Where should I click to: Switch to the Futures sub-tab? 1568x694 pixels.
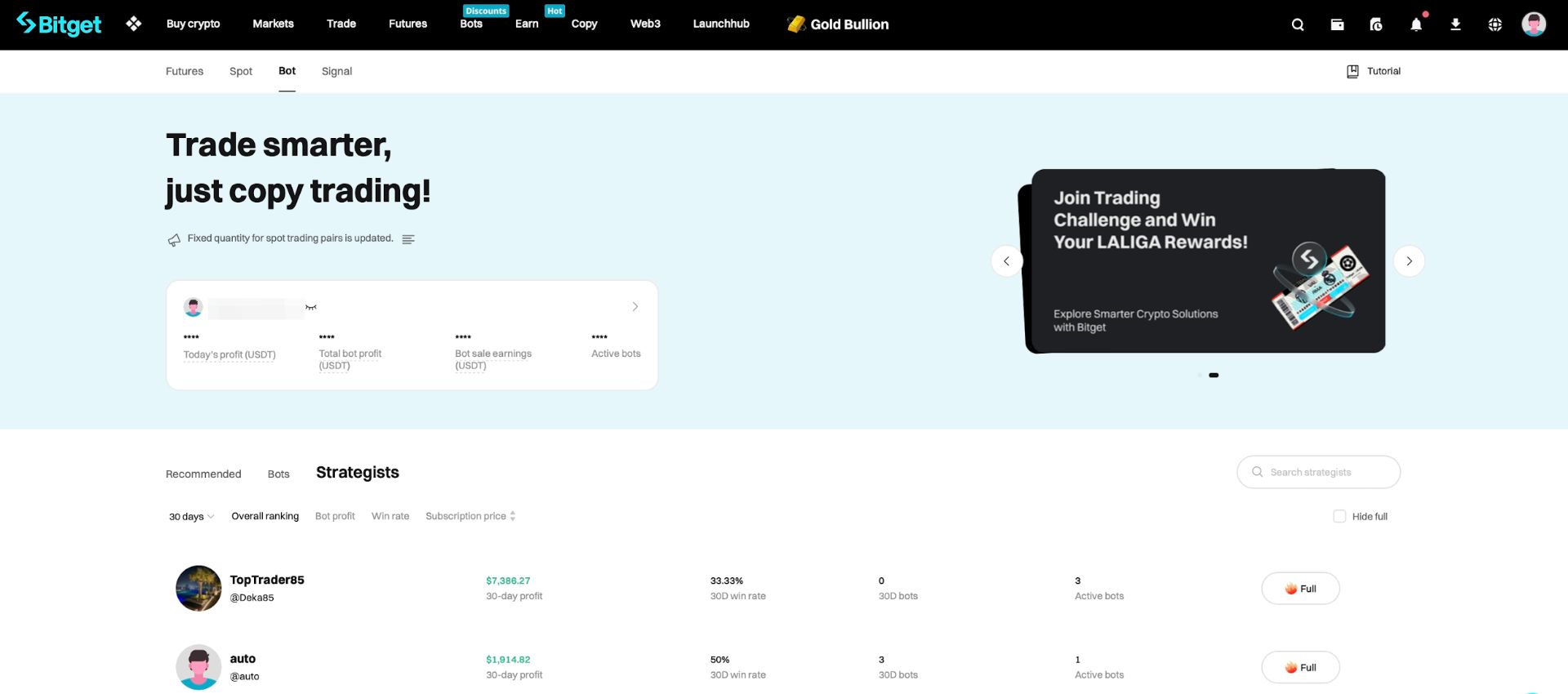185,71
